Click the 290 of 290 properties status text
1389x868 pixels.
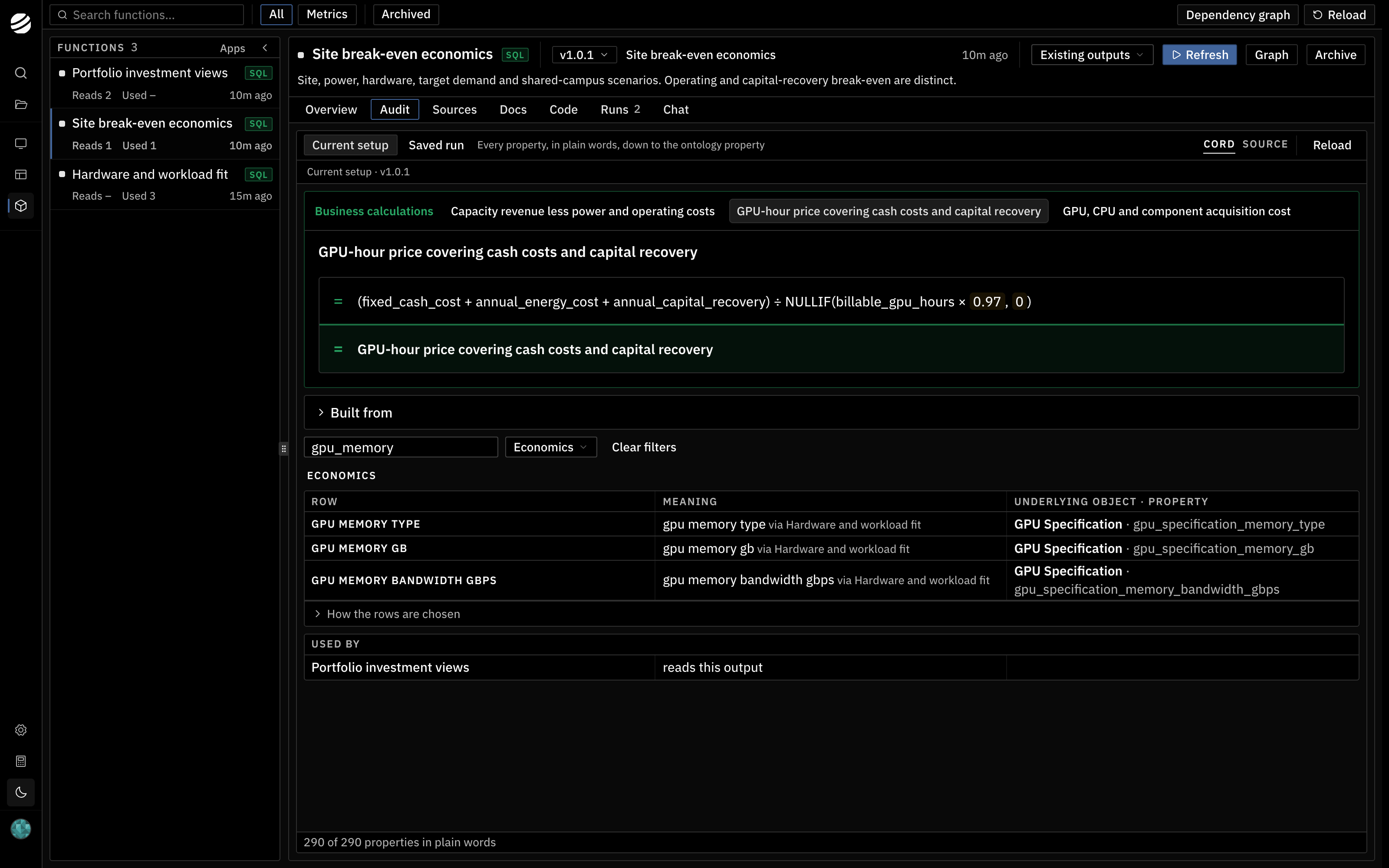point(399,842)
